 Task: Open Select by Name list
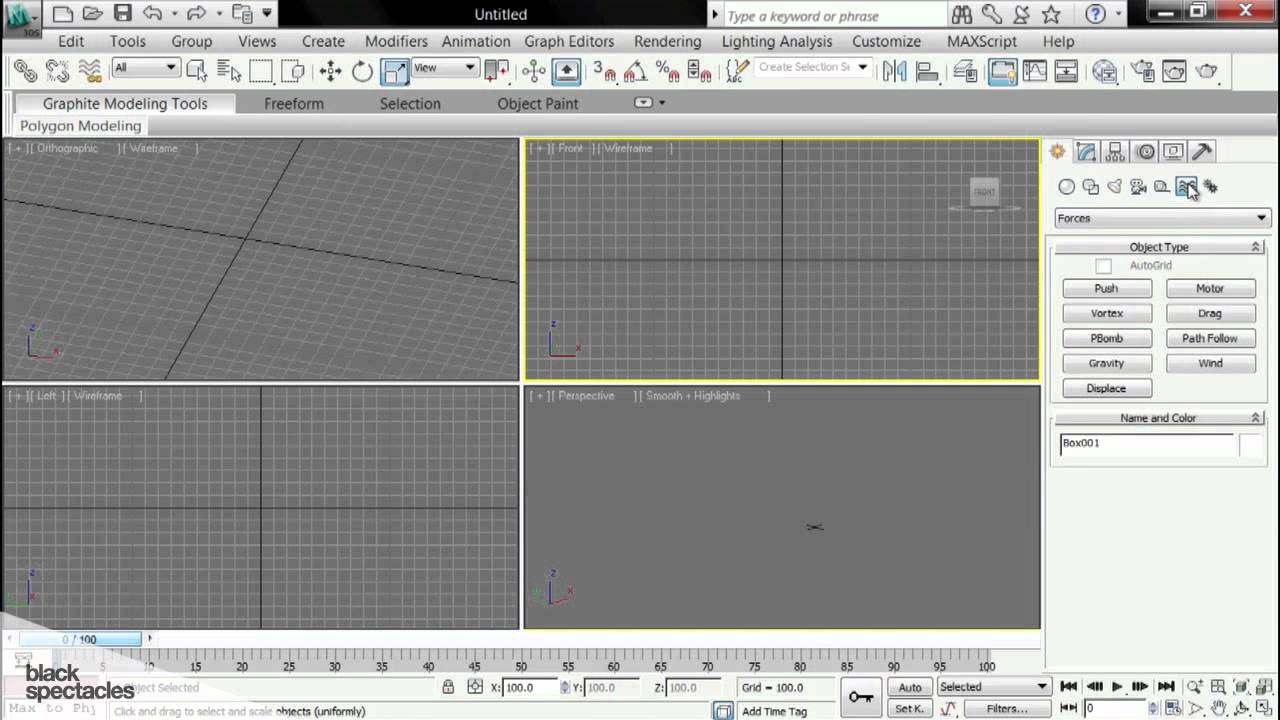229,71
